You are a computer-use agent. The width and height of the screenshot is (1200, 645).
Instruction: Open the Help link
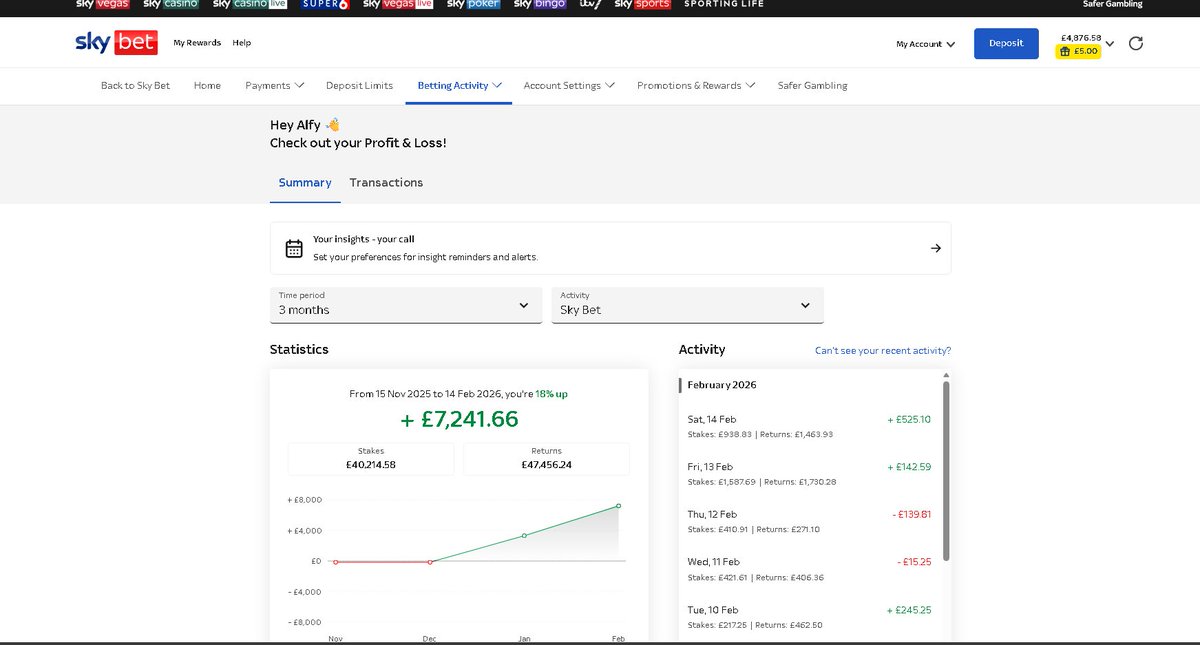242,43
